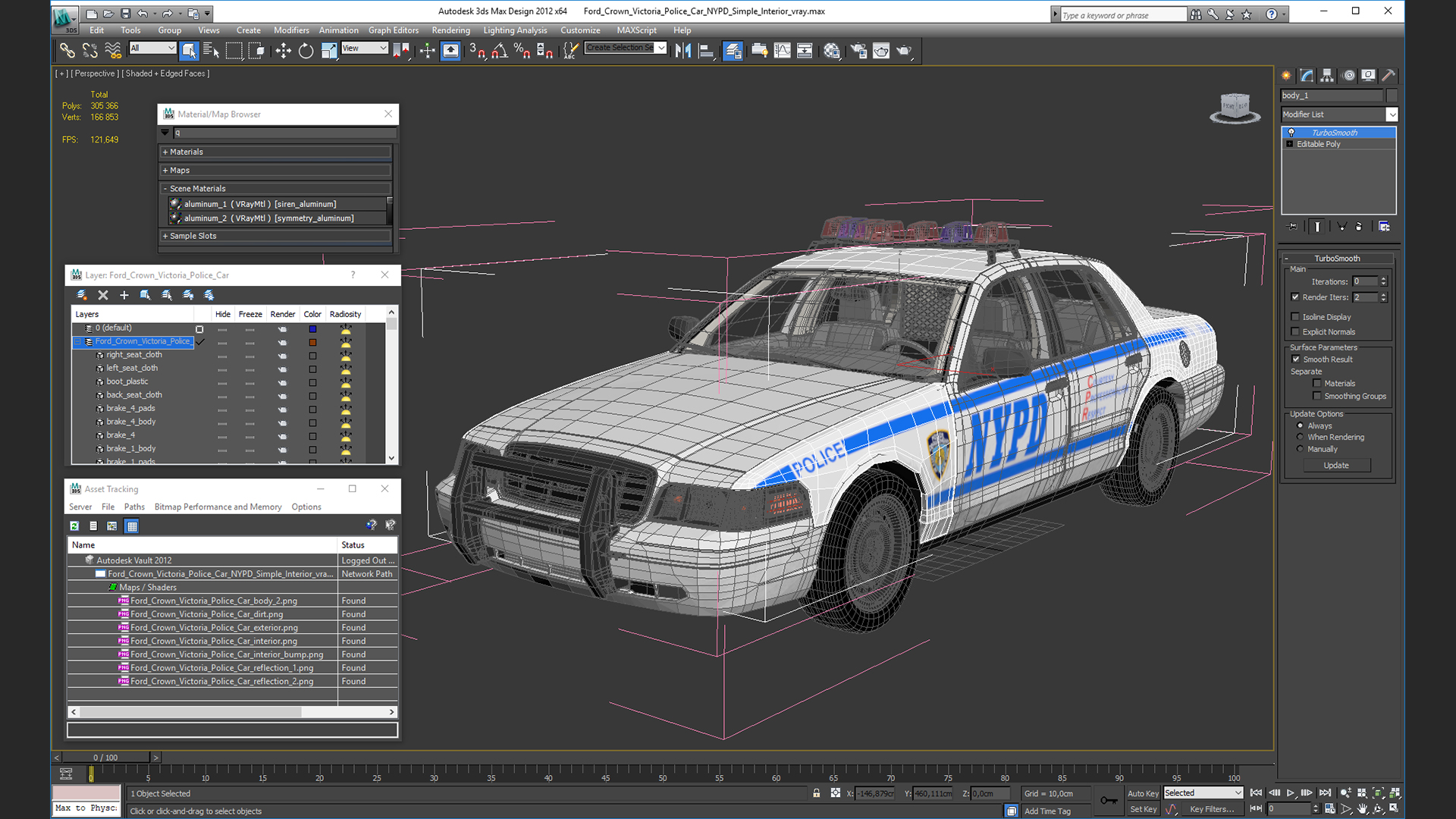Open the MAXScript menu
The height and width of the screenshot is (819, 1456).
pos(636,30)
